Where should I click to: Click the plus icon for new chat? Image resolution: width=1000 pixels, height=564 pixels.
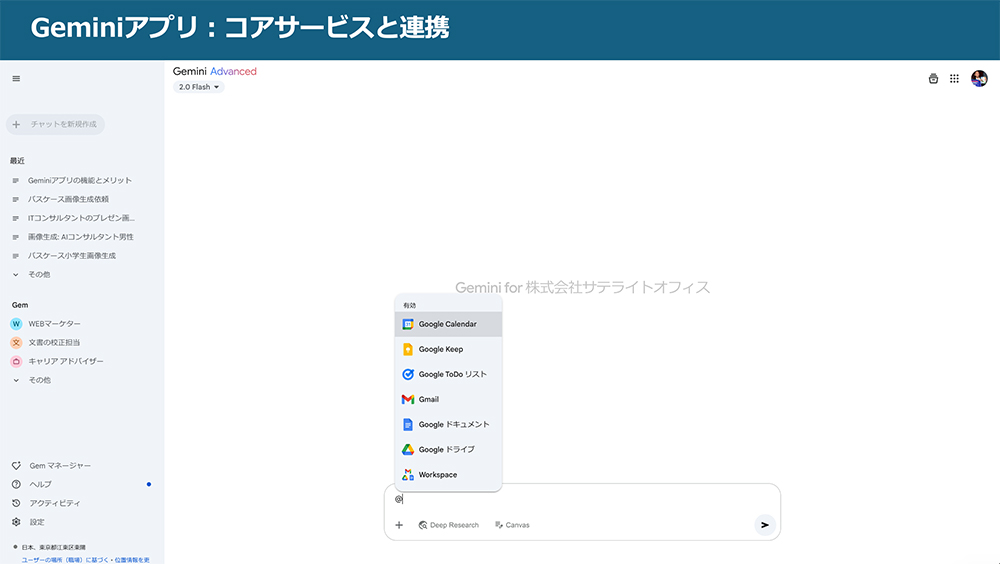tap(17, 124)
